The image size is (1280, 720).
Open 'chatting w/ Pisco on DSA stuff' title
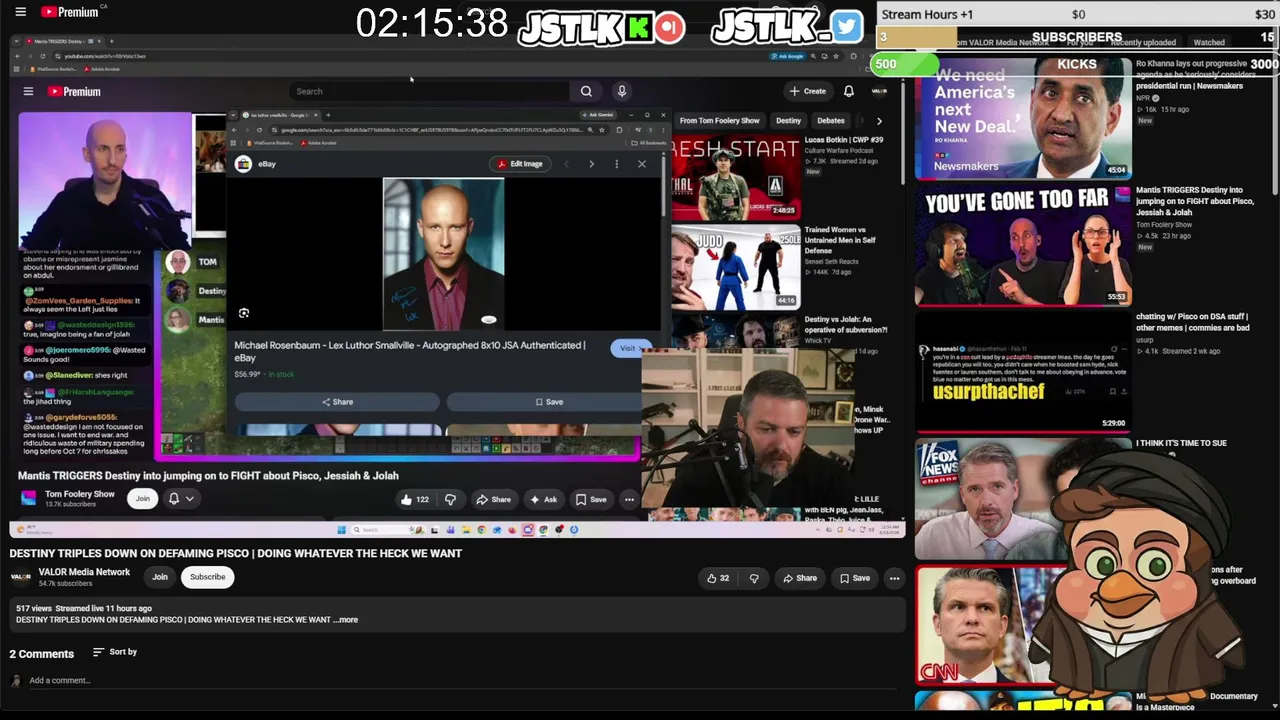pos(1192,322)
